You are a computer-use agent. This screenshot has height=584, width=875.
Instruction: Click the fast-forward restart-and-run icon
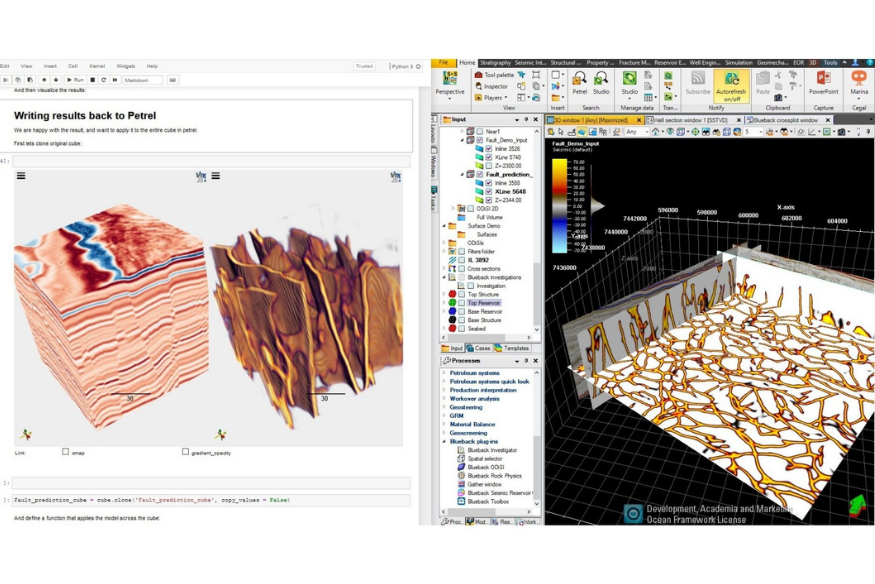point(115,80)
